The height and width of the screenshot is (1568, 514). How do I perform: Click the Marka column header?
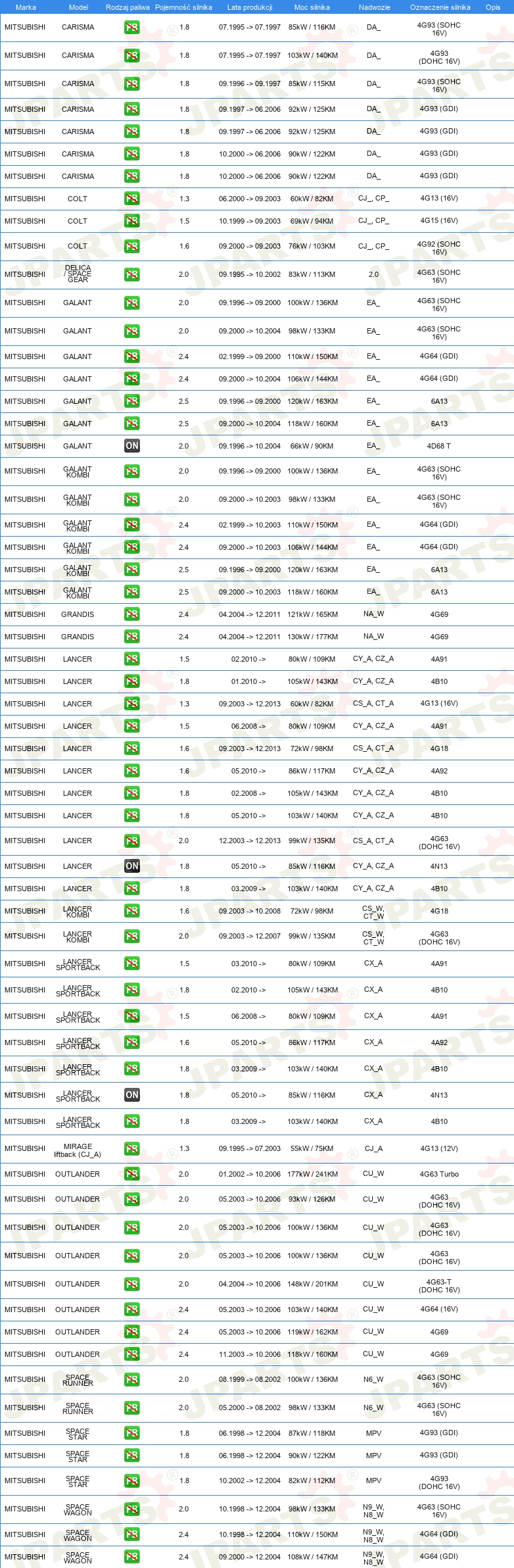(x=26, y=7)
